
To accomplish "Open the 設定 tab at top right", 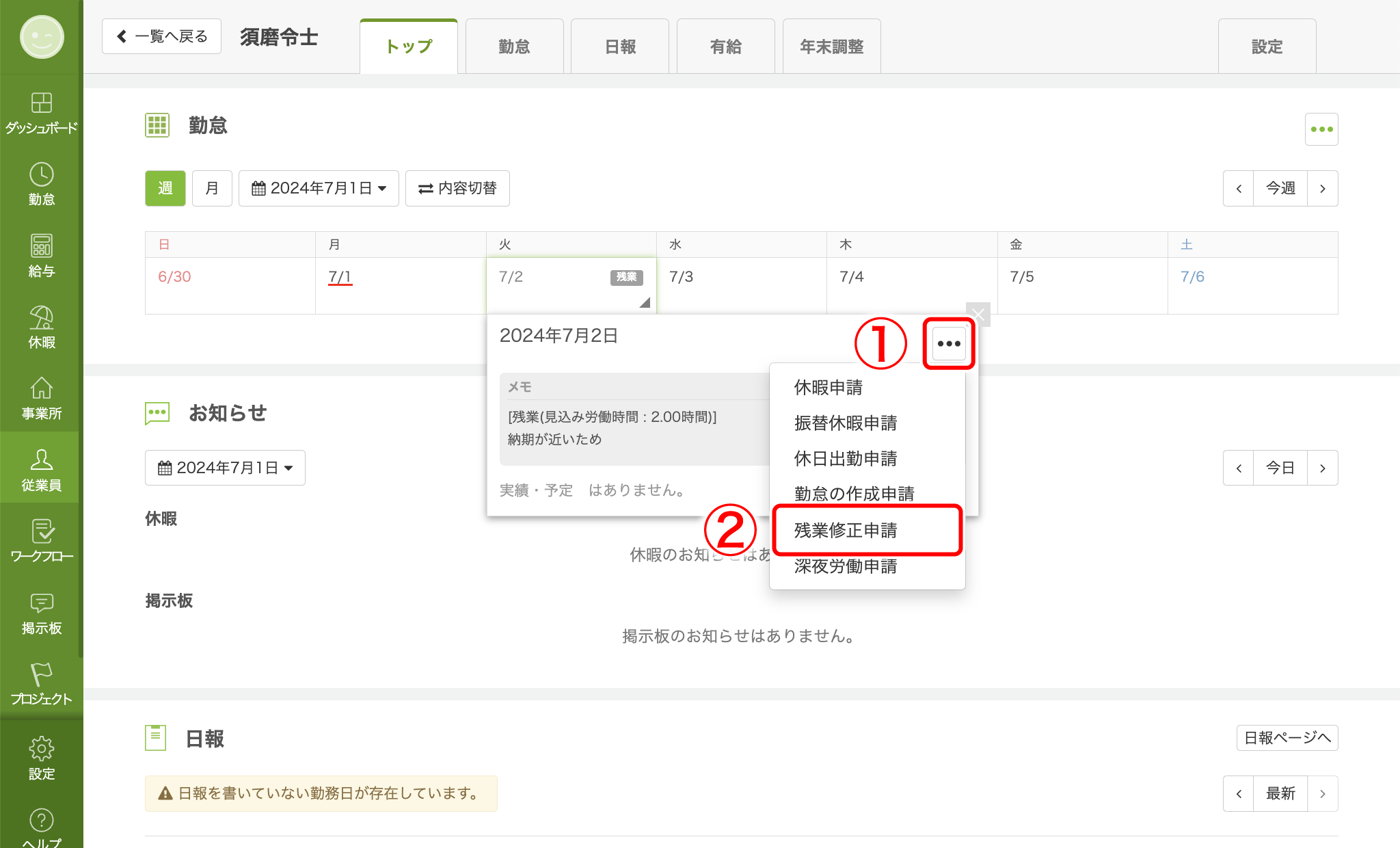I will click(1267, 47).
